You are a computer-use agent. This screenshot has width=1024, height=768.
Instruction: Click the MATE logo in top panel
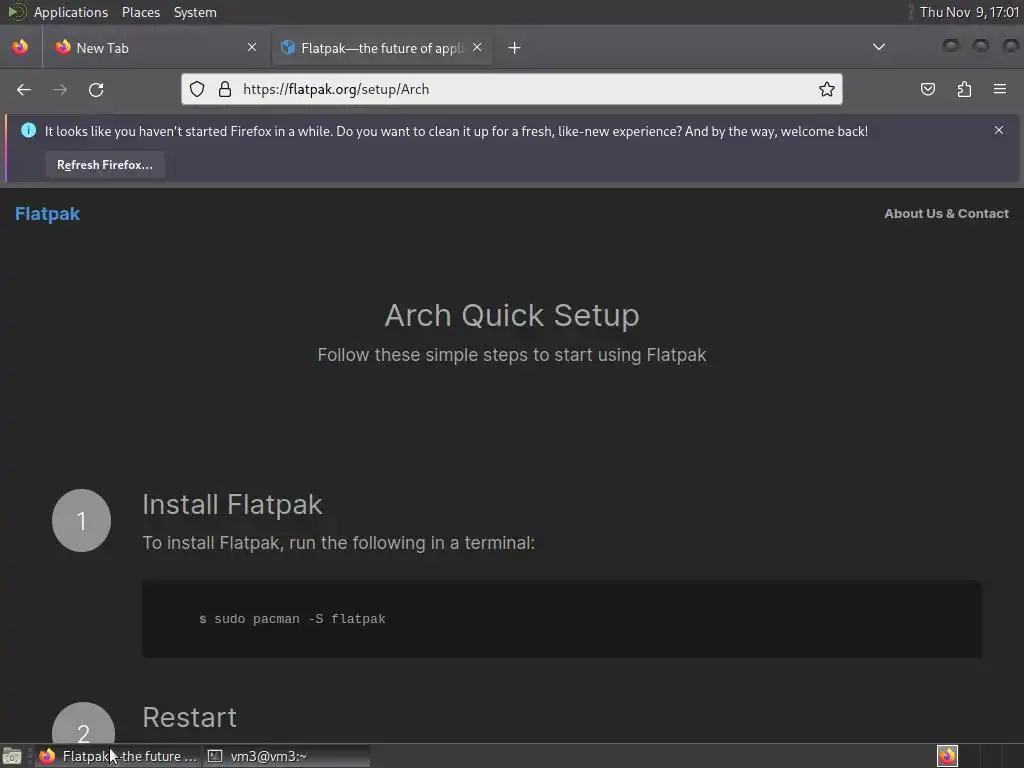click(16, 12)
